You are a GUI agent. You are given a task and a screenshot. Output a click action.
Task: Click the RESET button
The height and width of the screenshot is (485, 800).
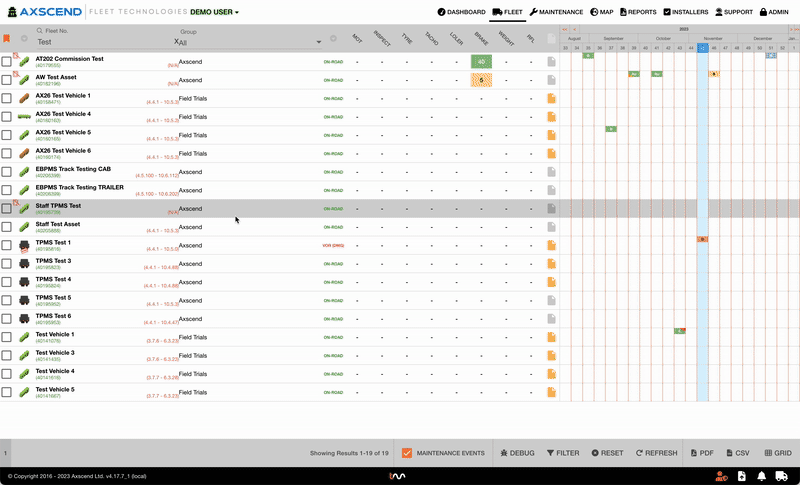tap(607, 453)
